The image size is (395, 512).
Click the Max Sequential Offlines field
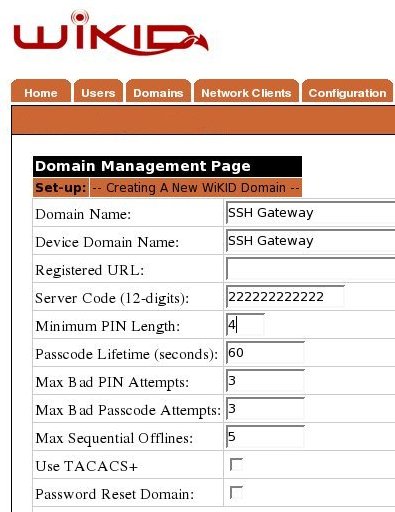pyautogui.click(x=265, y=437)
